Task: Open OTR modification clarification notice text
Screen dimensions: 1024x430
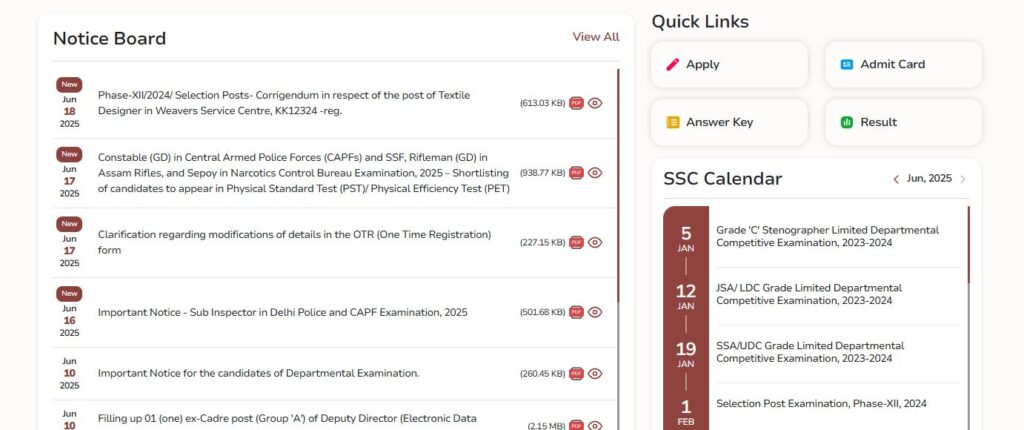Action: tap(295, 242)
